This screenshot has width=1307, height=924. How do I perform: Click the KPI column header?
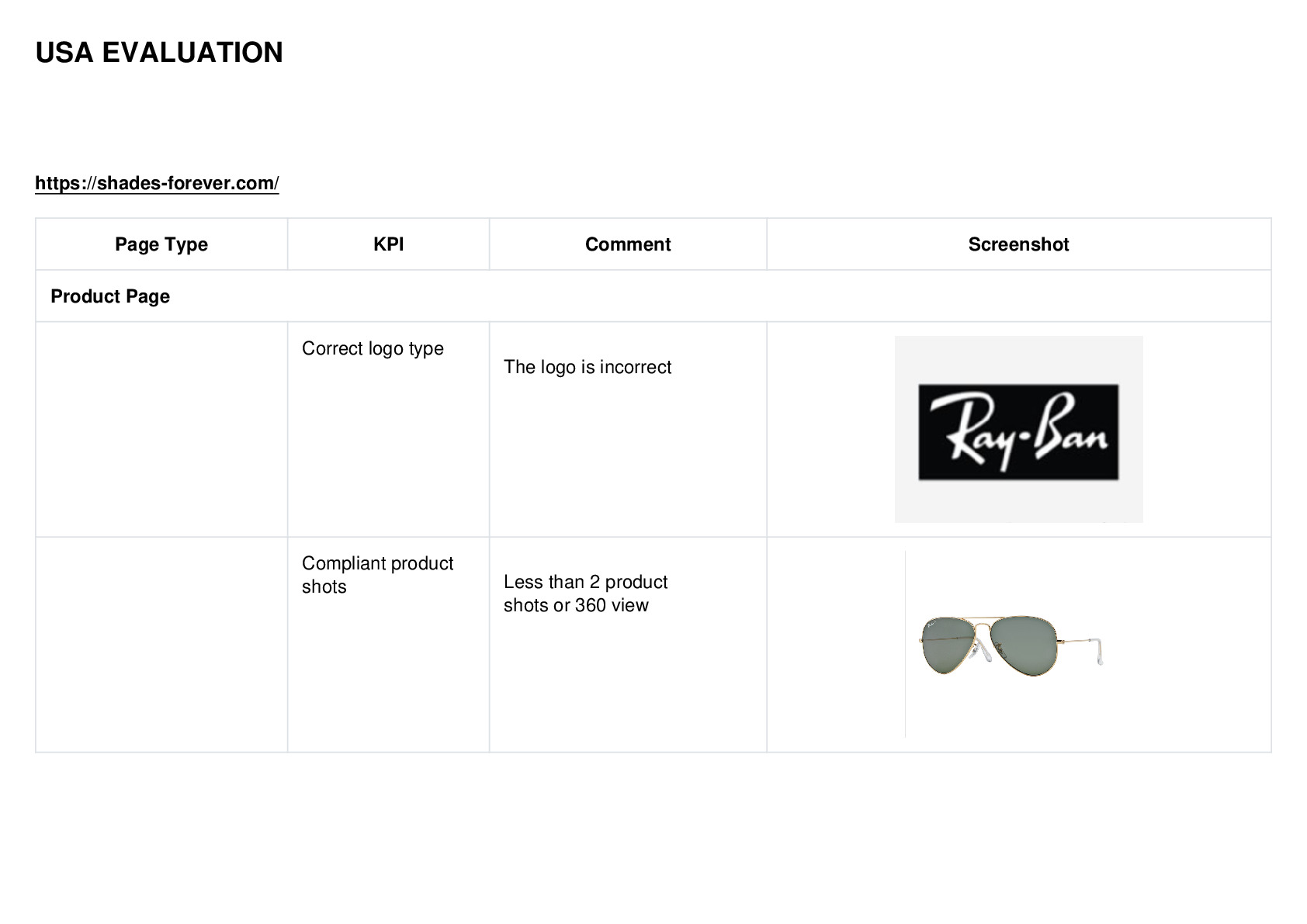(388, 244)
